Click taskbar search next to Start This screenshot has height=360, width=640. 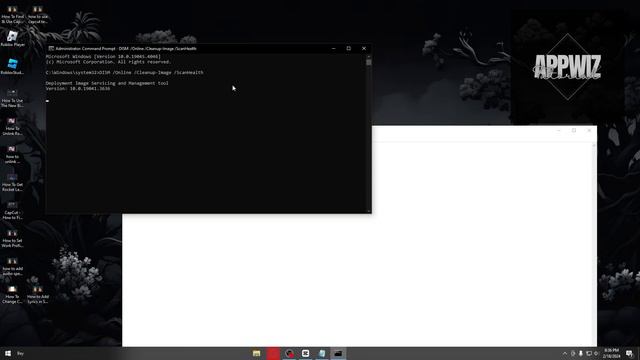[x=20, y=353]
